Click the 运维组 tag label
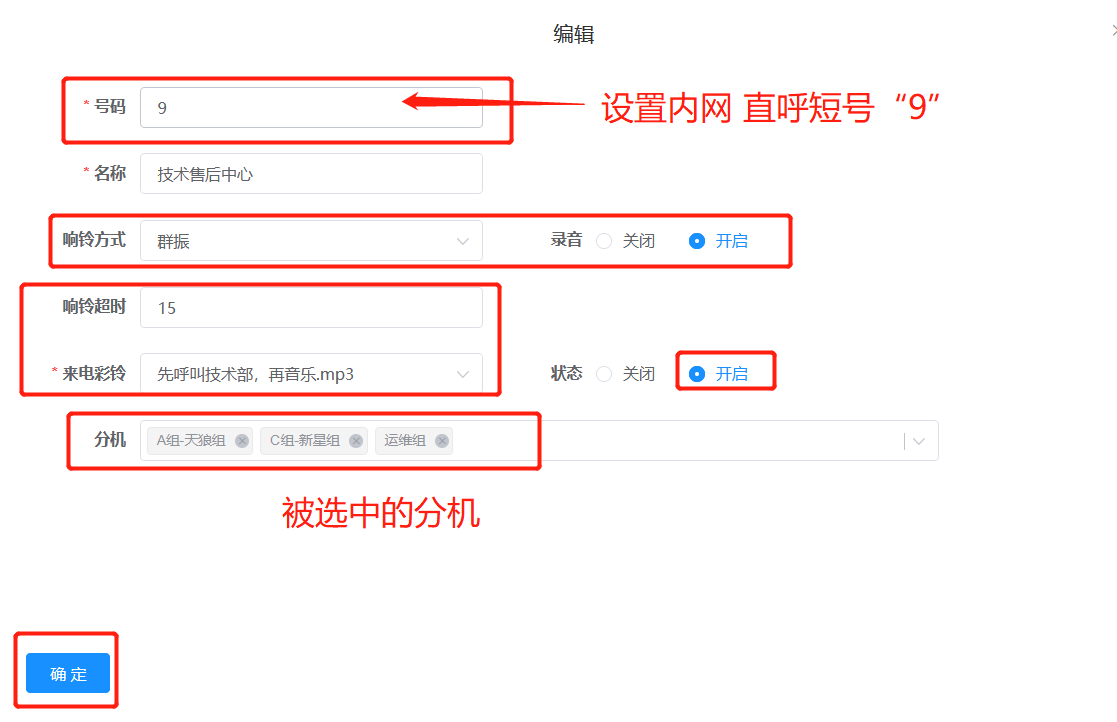Viewport: 1117px width, 722px height. [405, 441]
